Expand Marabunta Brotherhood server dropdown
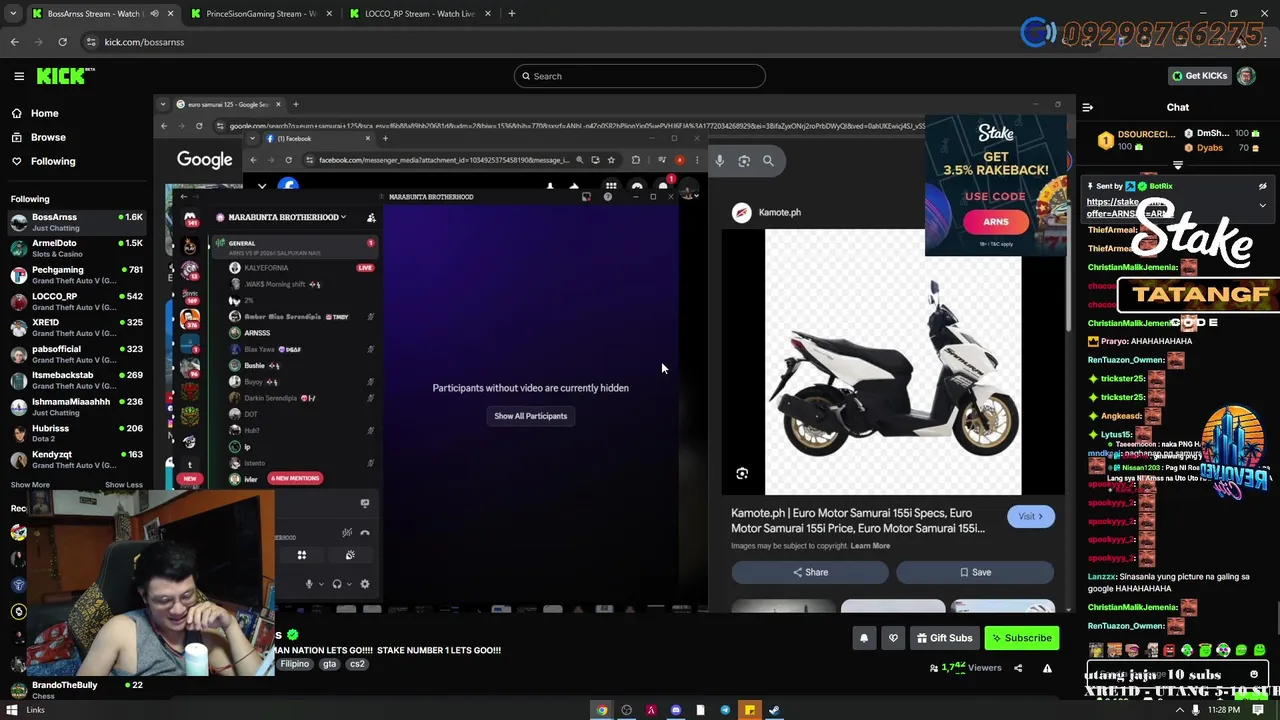Image resolution: width=1280 pixels, height=720 pixels. tap(343, 217)
